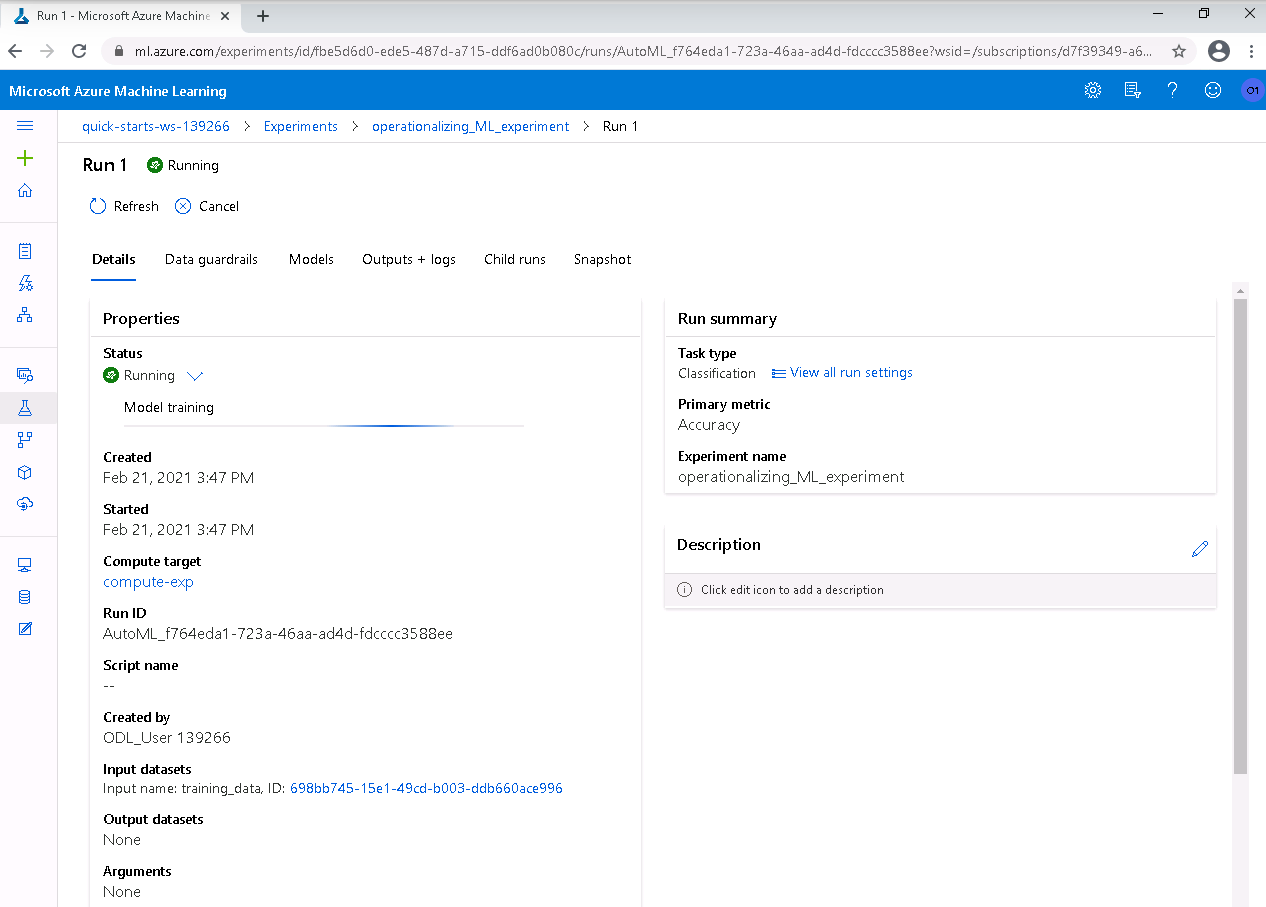Open the directory and subscription icon
The width and height of the screenshot is (1266, 907).
click(x=1133, y=90)
